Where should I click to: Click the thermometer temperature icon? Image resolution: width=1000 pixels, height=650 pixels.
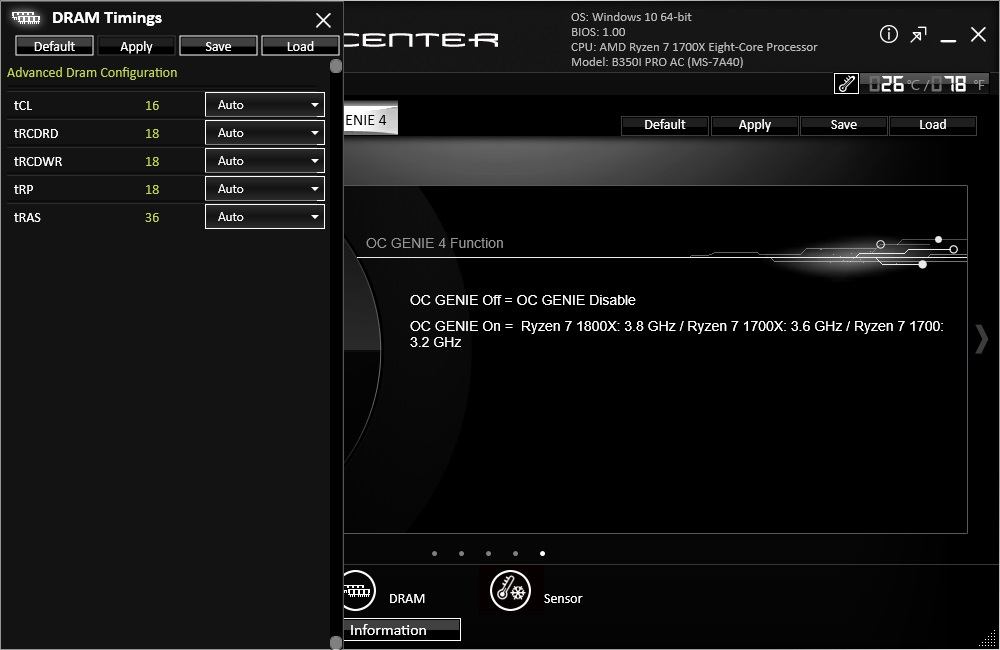pyautogui.click(x=846, y=84)
